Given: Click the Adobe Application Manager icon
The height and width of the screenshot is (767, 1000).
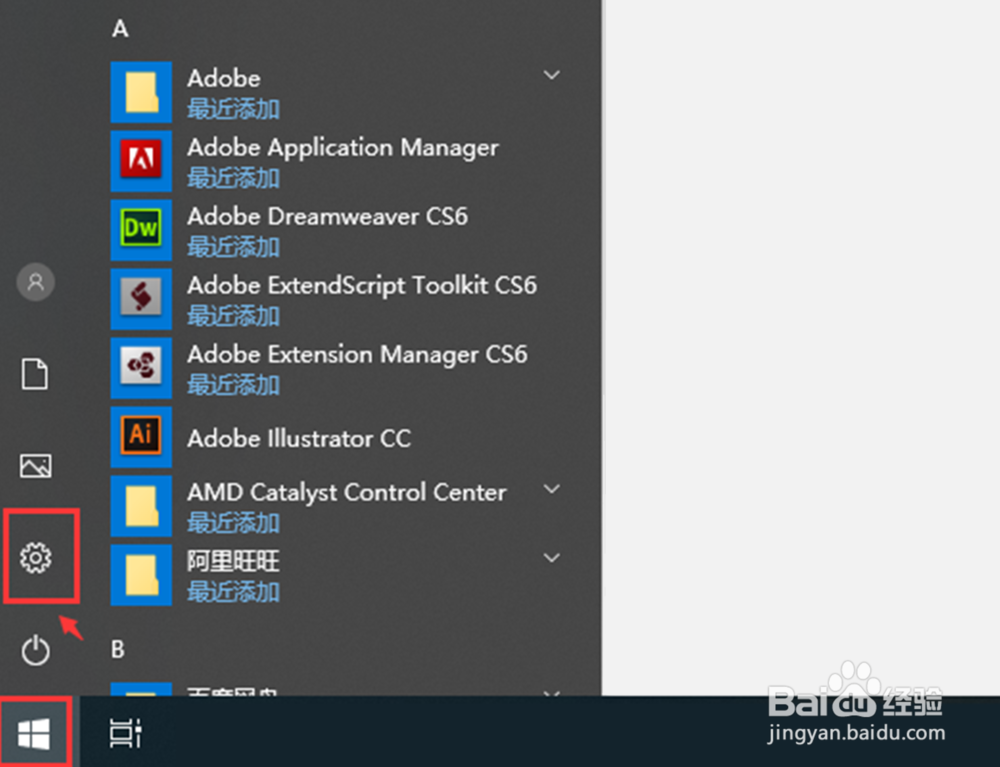Looking at the screenshot, I should pyautogui.click(x=141, y=161).
